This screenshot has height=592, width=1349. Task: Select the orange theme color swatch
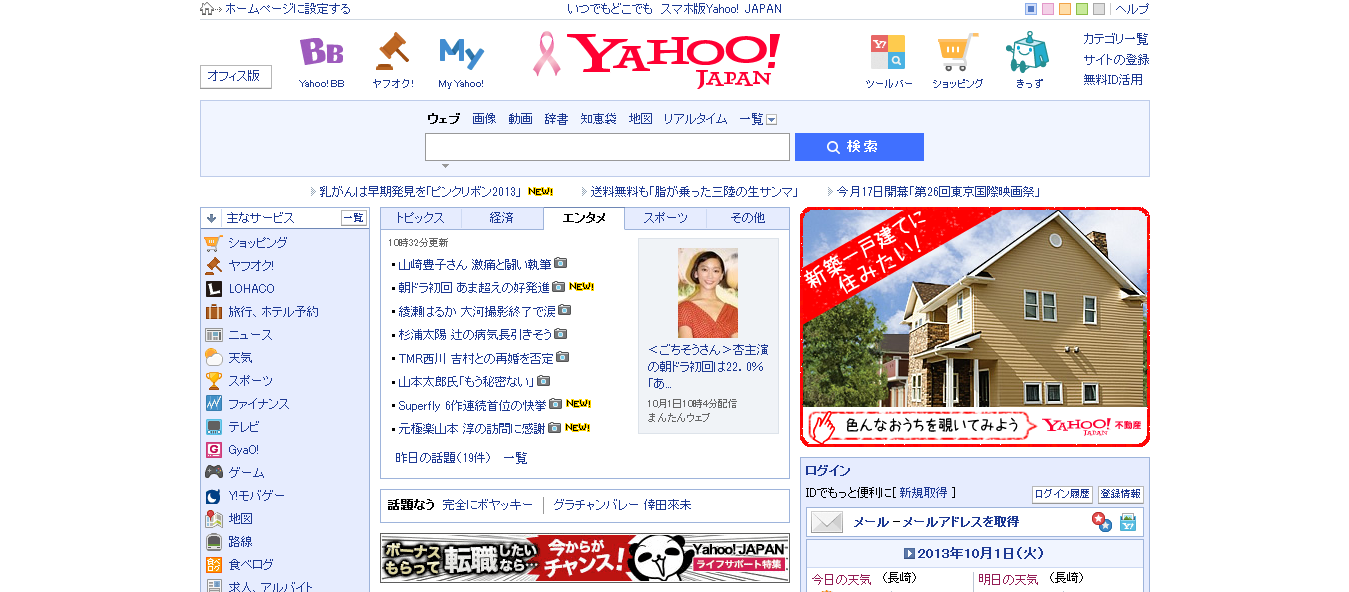pyautogui.click(x=1065, y=9)
